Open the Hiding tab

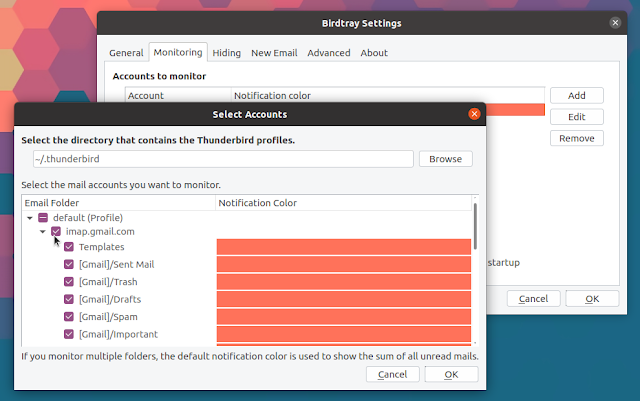pos(226,52)
